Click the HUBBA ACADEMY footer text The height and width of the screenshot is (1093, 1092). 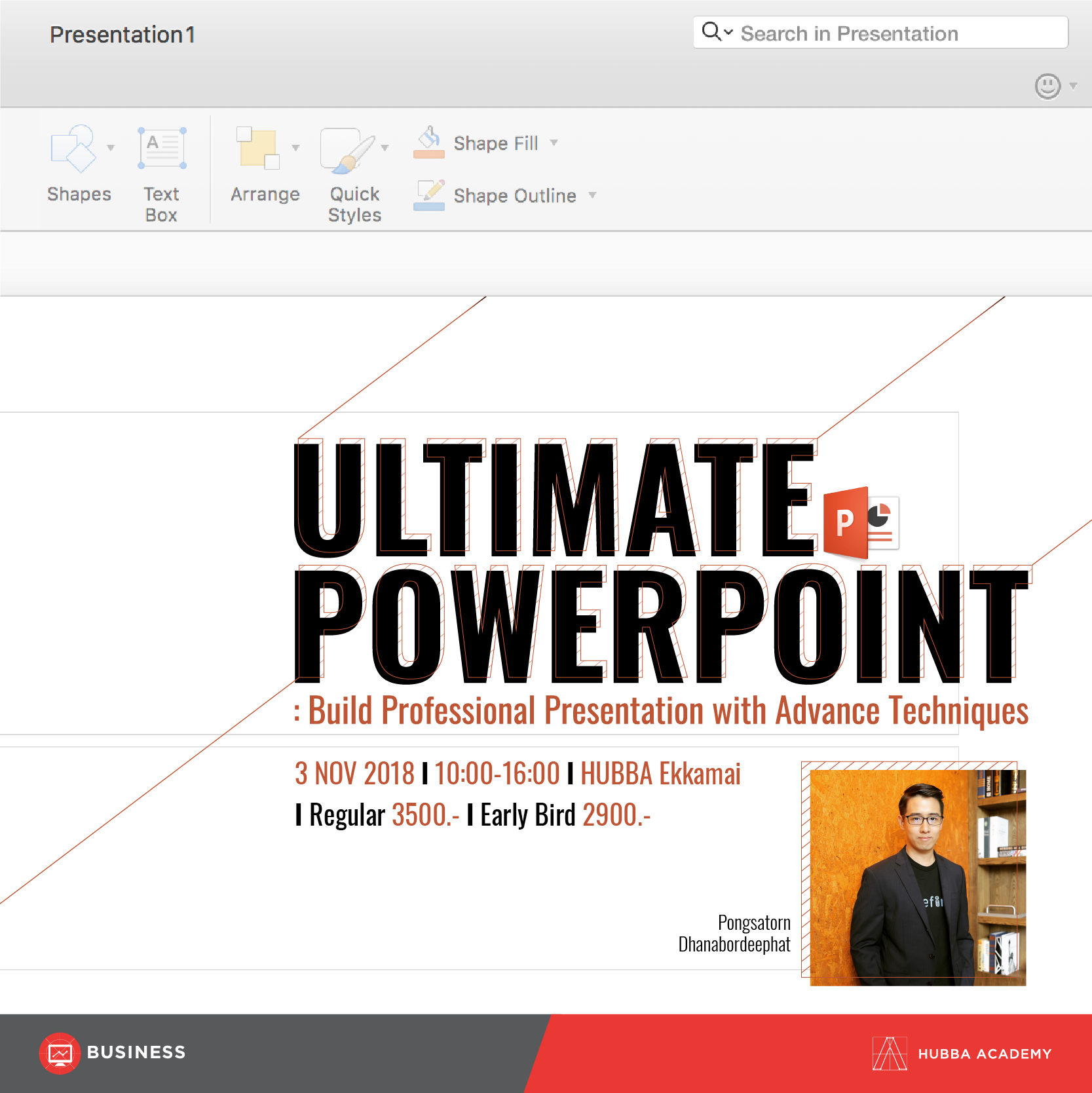(x=985, y=1054)
